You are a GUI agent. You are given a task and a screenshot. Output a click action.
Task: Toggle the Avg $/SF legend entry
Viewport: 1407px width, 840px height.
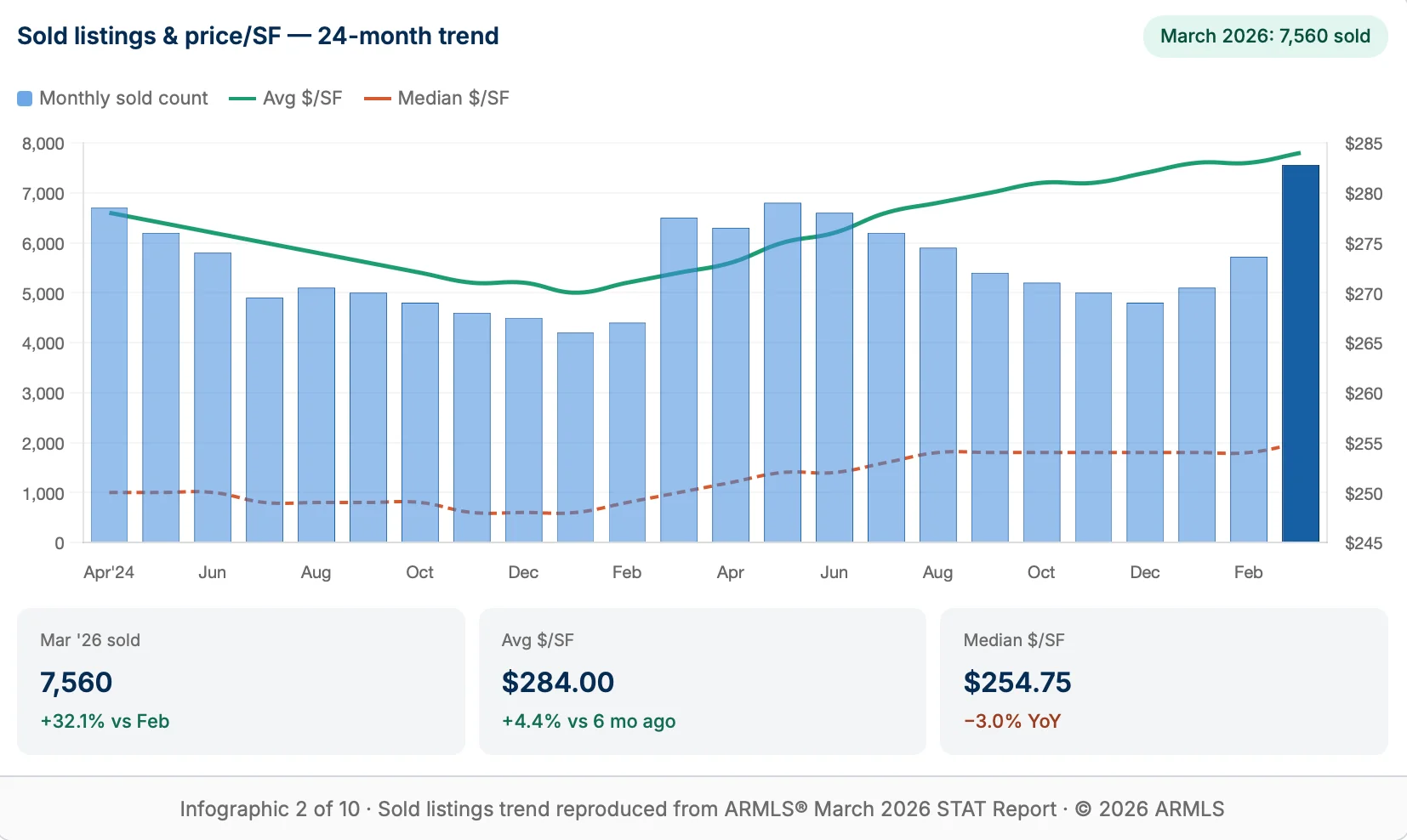tap(285, 98)
